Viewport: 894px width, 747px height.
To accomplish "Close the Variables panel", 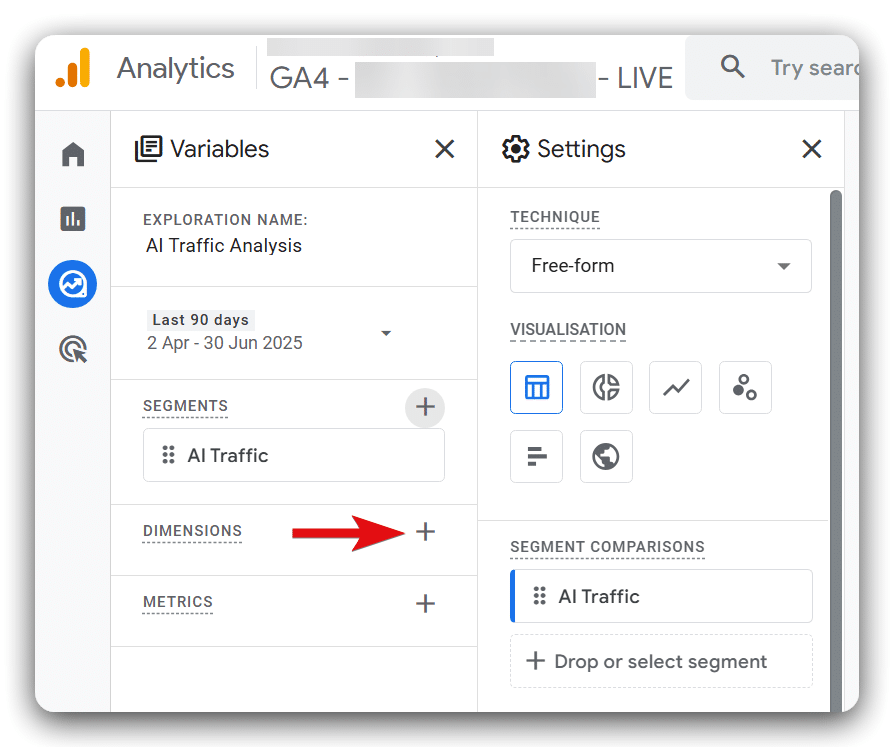I will (445, 149).
